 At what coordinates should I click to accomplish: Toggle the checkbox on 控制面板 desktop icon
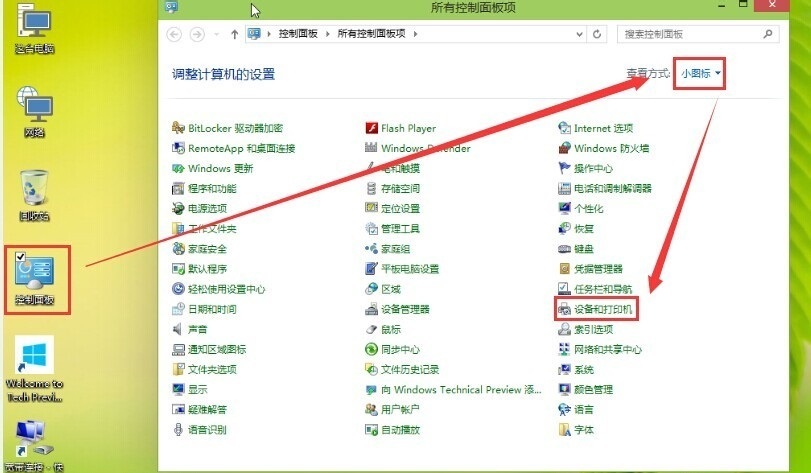21,257
